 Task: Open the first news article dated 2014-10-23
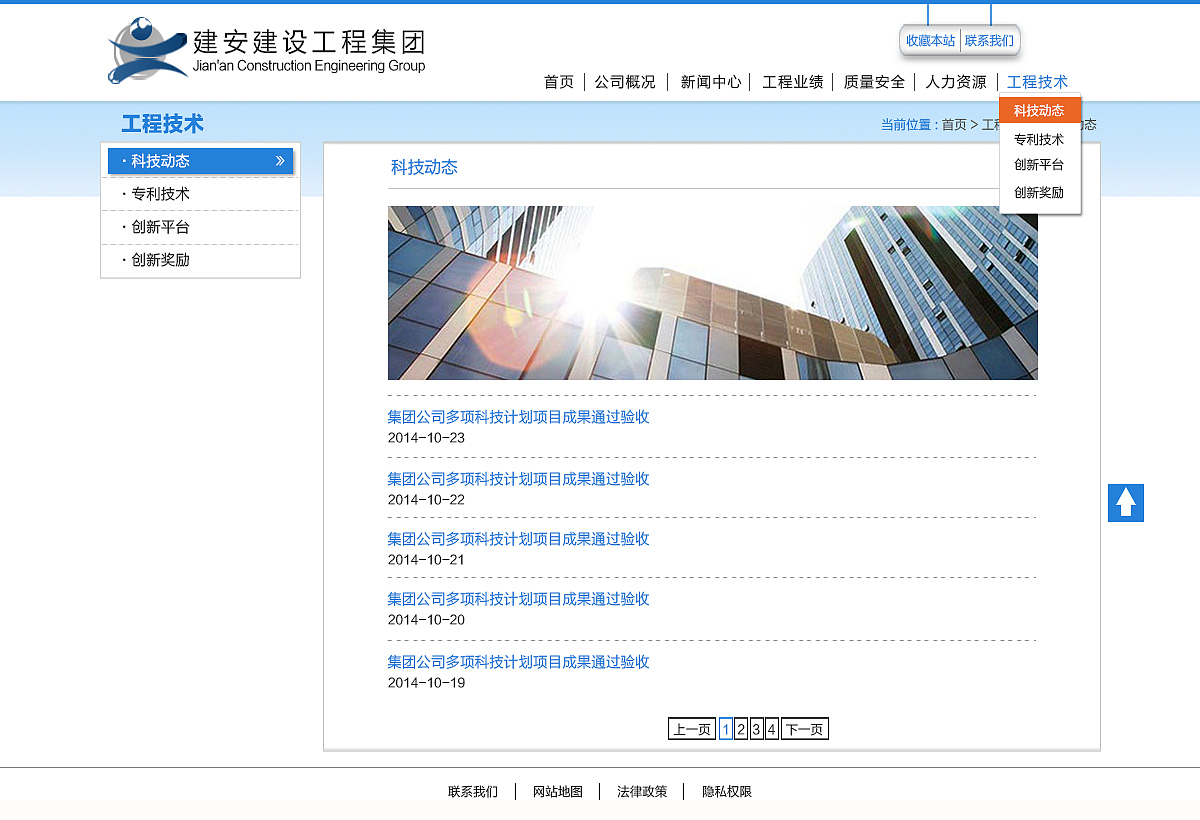[518, 417]
